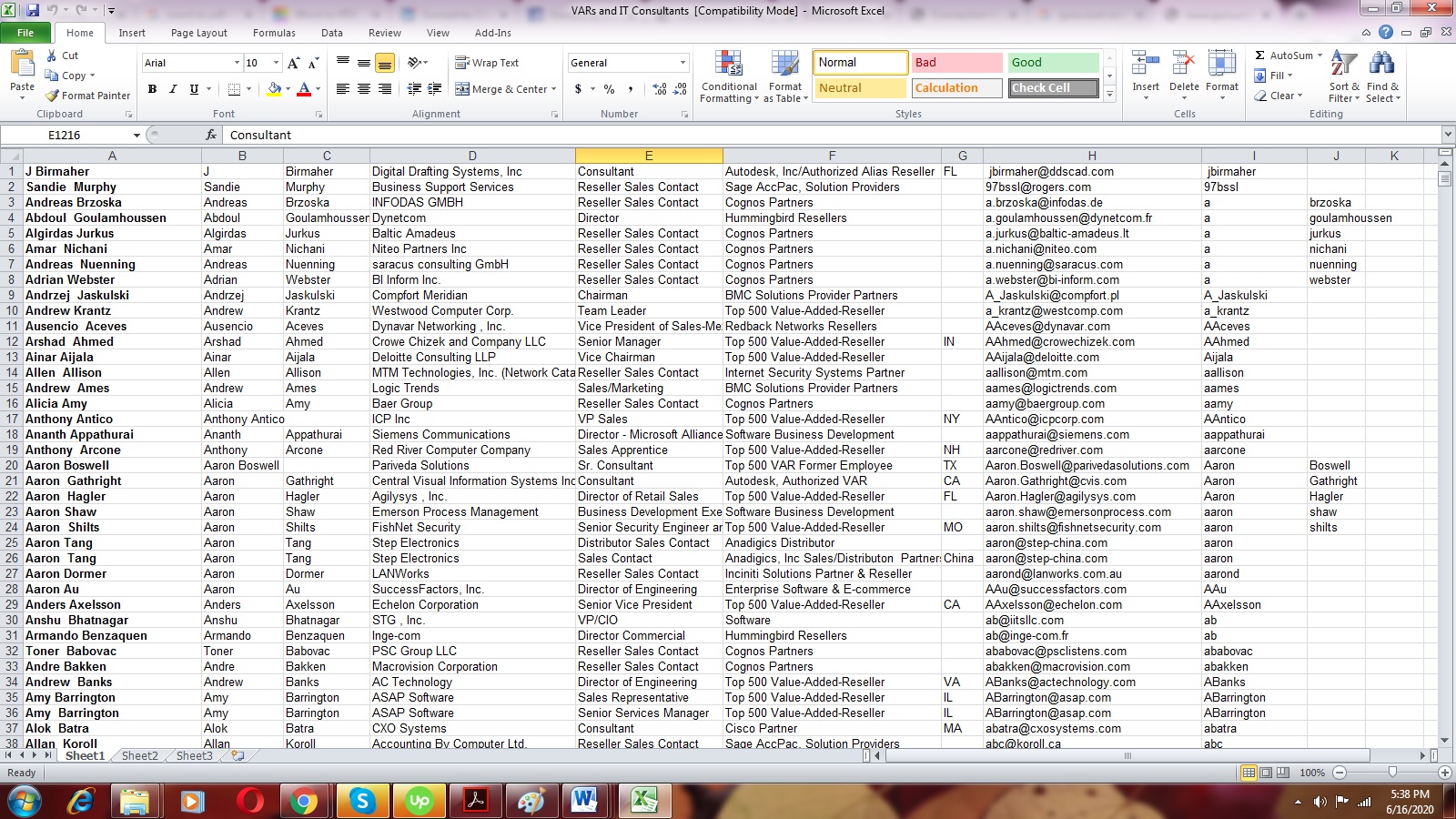Increase font size with Grow Font
The width and height of the screenshot is (1456, 819).
tap(293, 63)
